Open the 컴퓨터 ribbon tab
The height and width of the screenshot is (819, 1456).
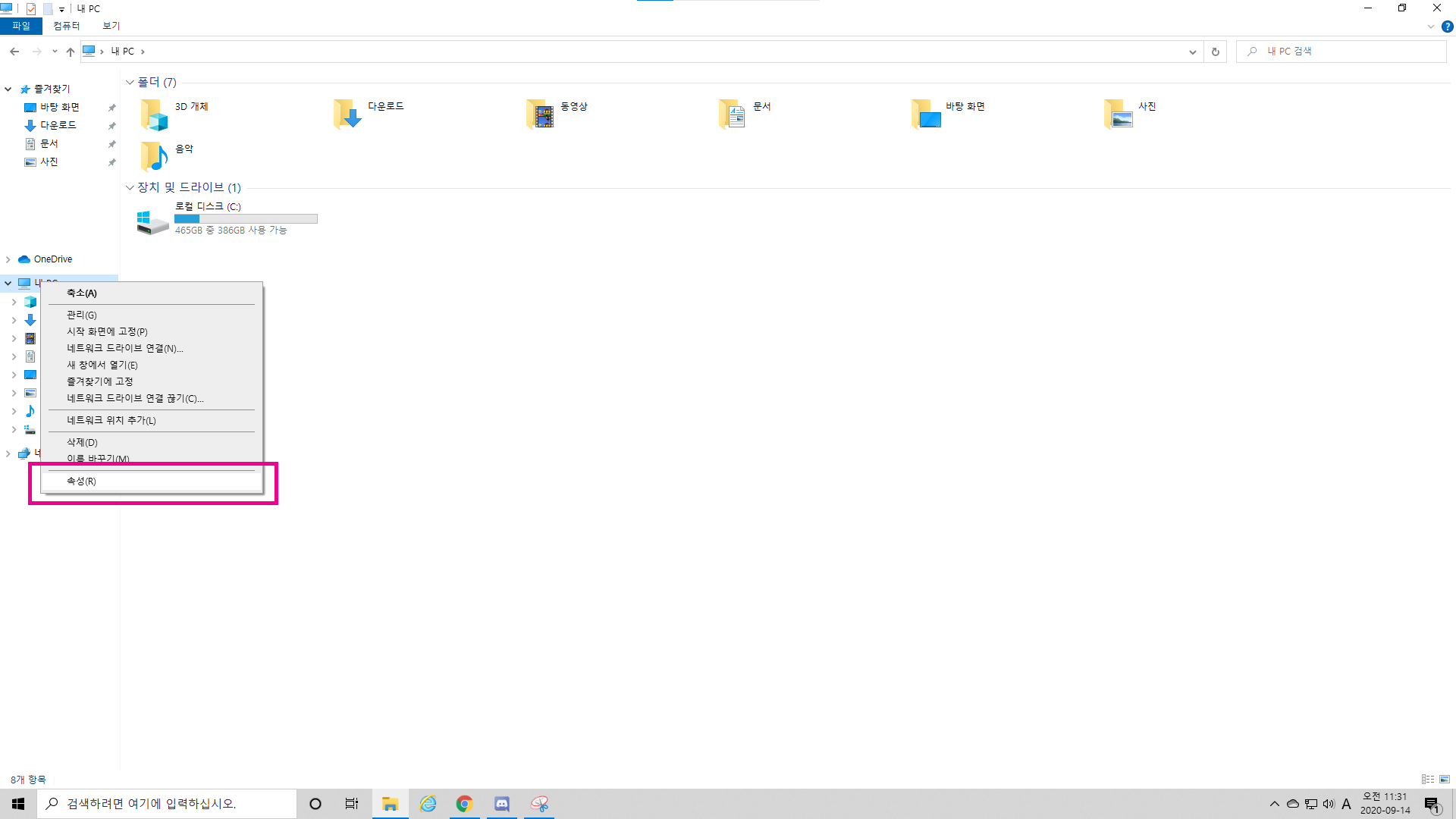click(x=66, y=27)
